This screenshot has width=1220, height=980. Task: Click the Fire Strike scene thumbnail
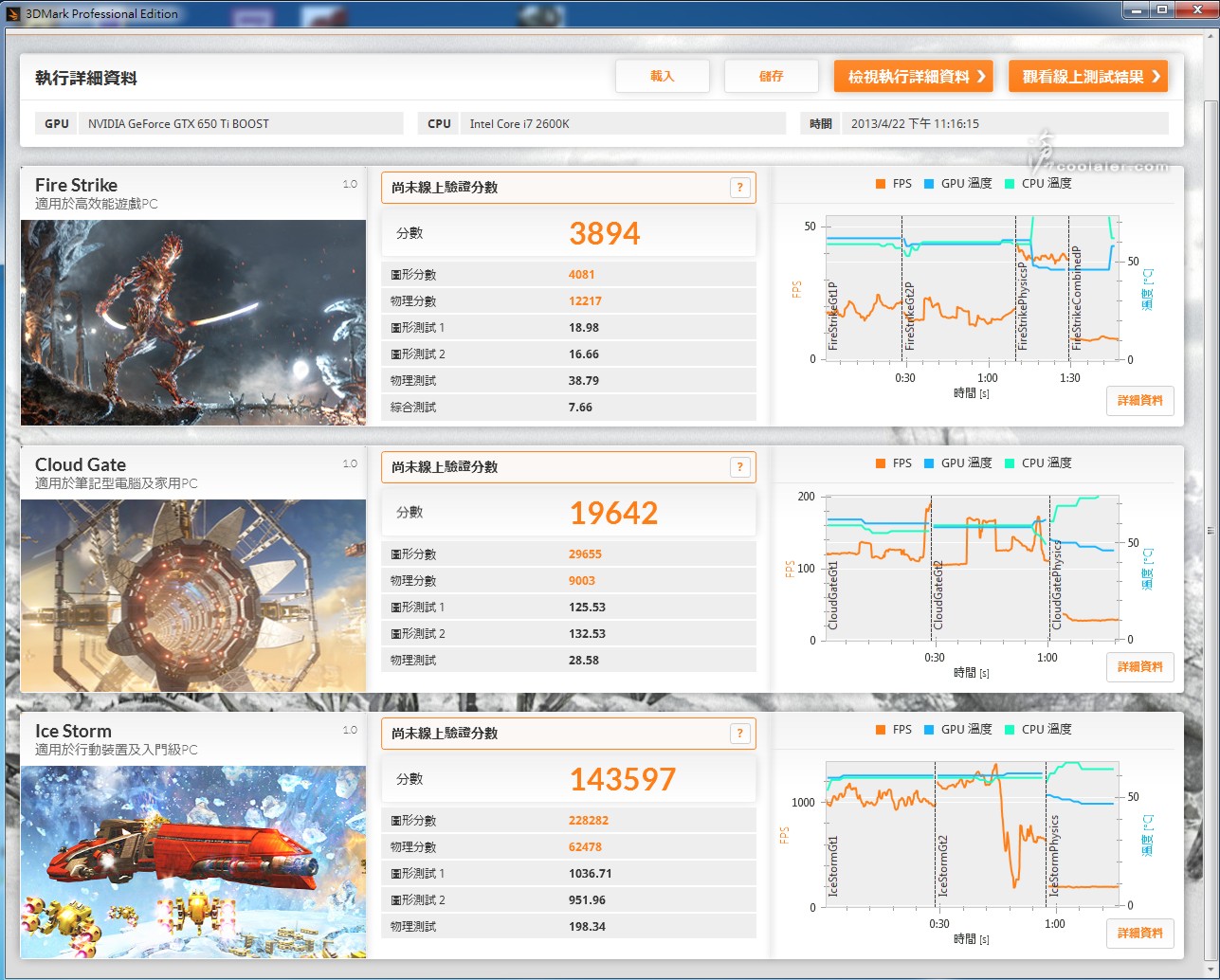[193, 322]
